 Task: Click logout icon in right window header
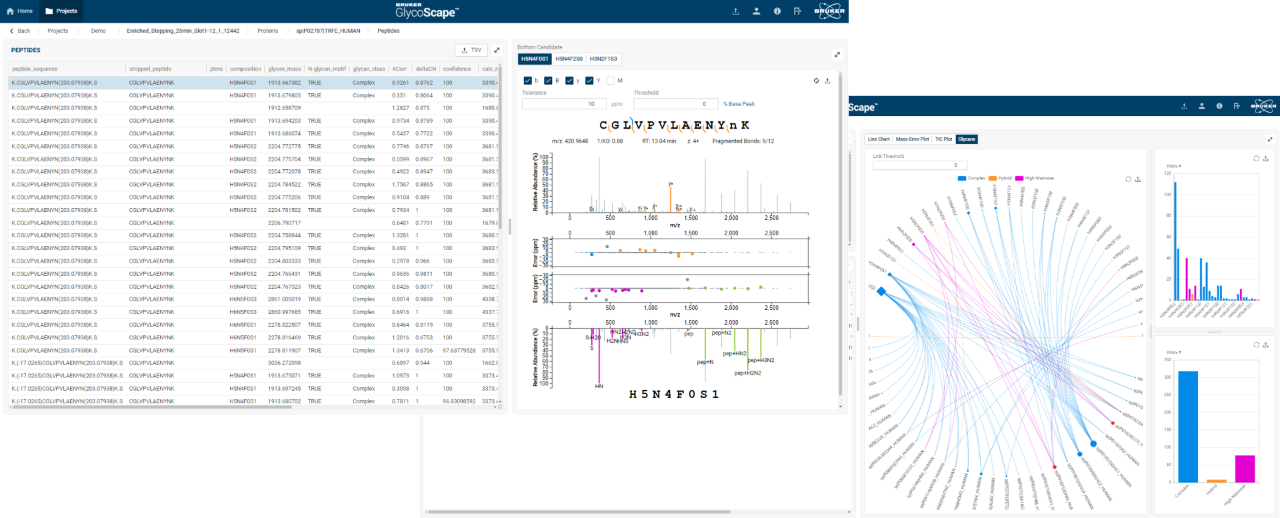(1238, 105)
